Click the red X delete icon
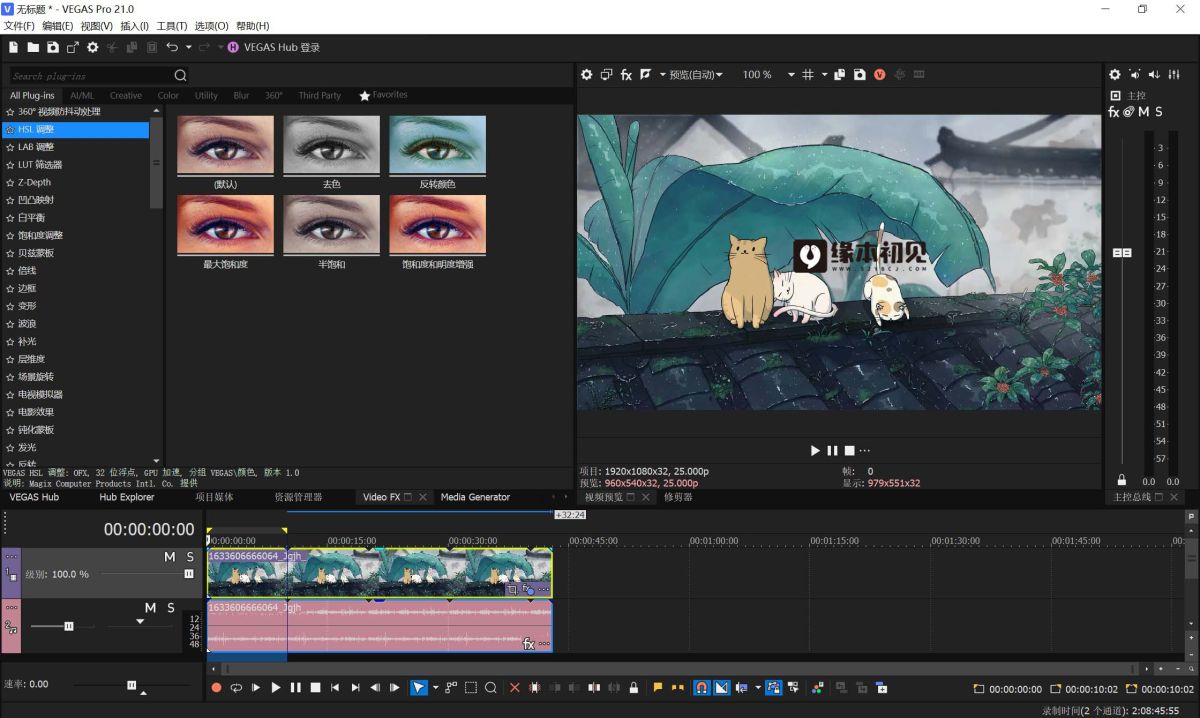 point(515,688)
